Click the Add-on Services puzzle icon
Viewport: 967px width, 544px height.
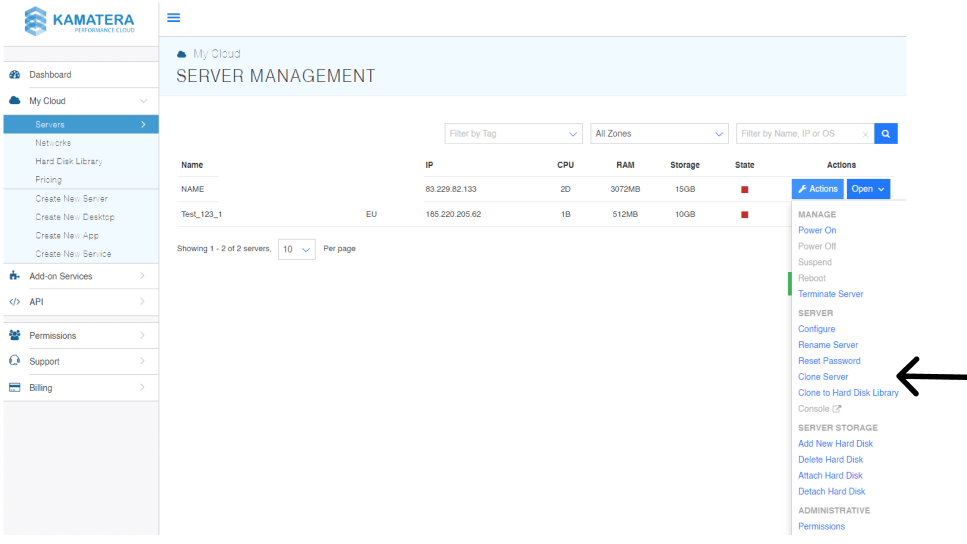click(x=15, y=276)
